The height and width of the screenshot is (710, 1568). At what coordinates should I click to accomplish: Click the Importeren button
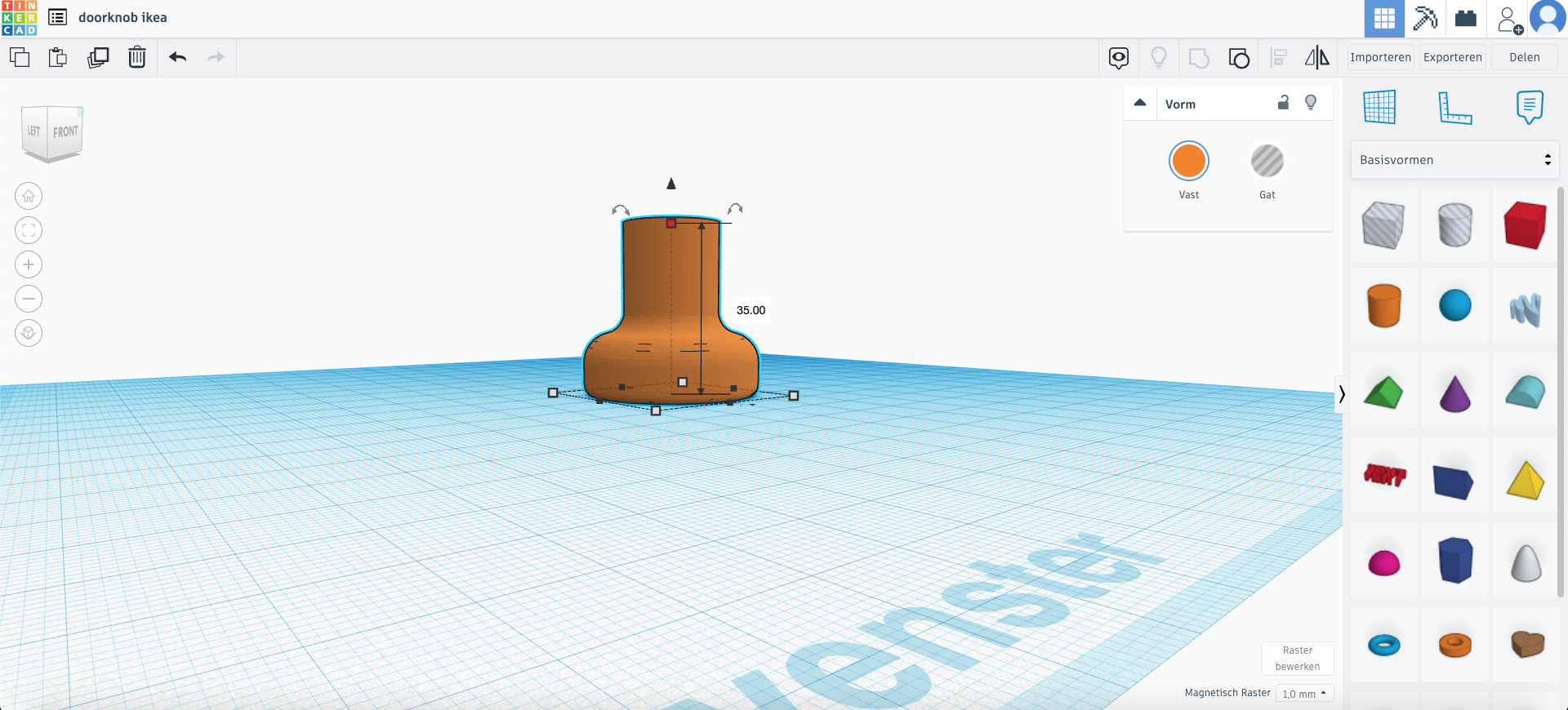[1380, 57]
